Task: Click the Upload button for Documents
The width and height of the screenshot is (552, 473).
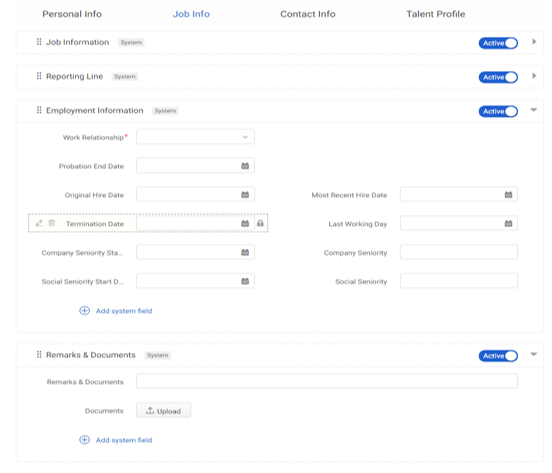Action: coord(164,410)
